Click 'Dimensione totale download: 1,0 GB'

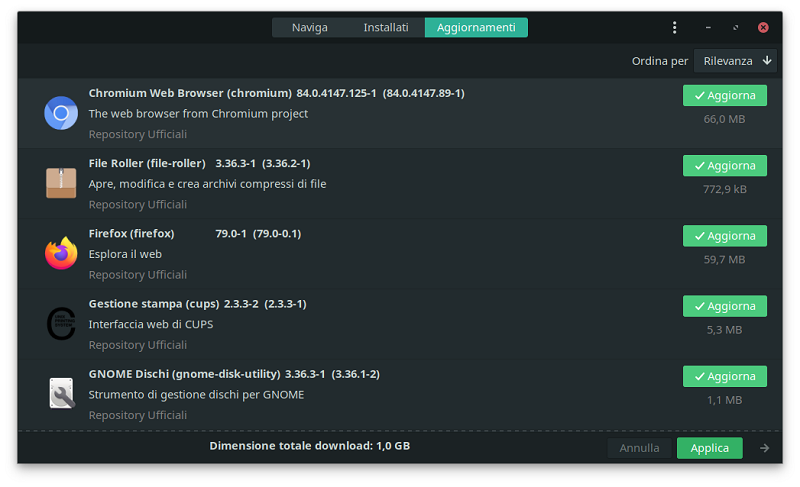310,446
